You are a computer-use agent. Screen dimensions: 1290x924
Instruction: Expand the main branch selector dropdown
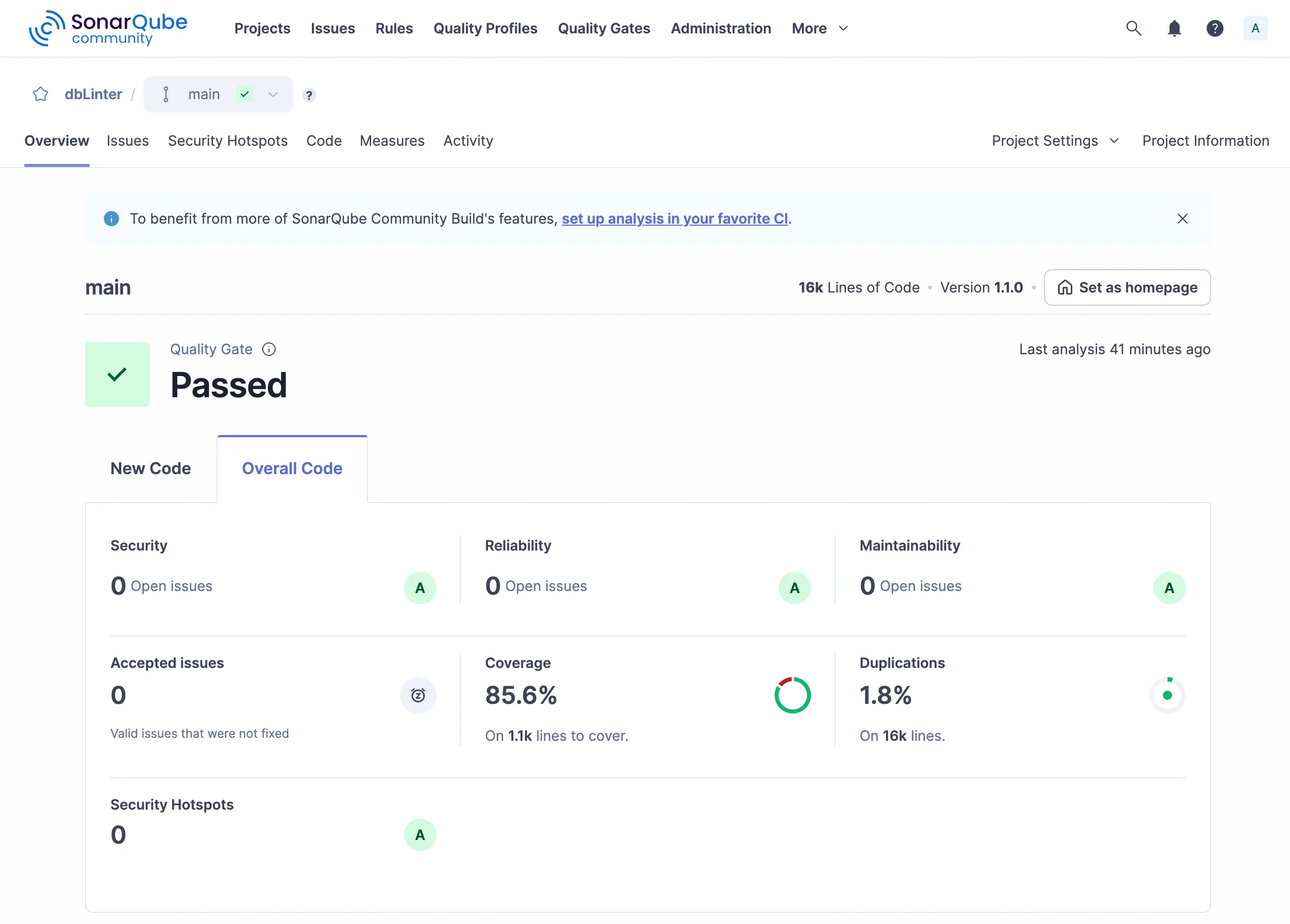272,95
